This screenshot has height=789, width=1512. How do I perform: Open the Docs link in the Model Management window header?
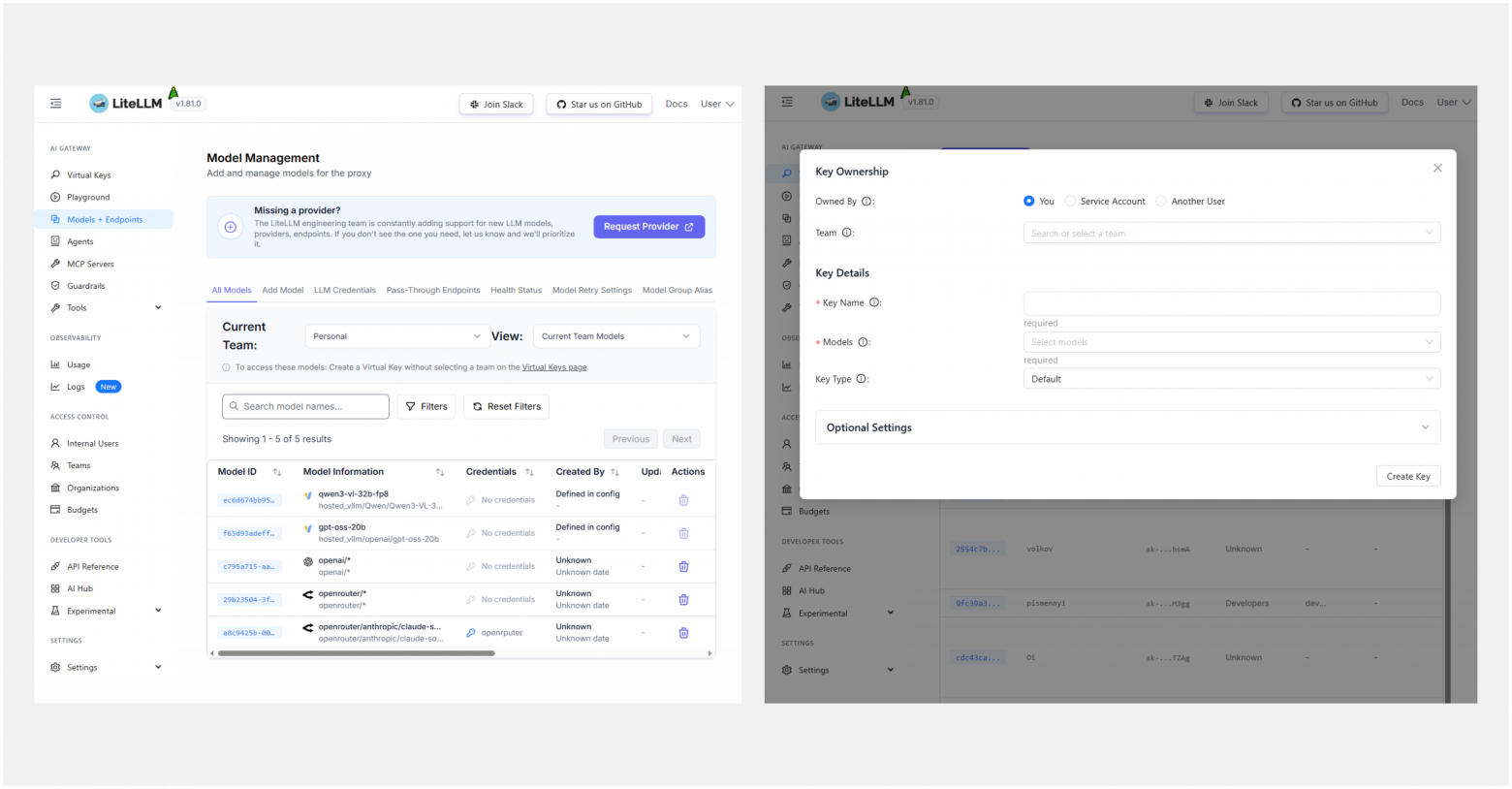677,104
